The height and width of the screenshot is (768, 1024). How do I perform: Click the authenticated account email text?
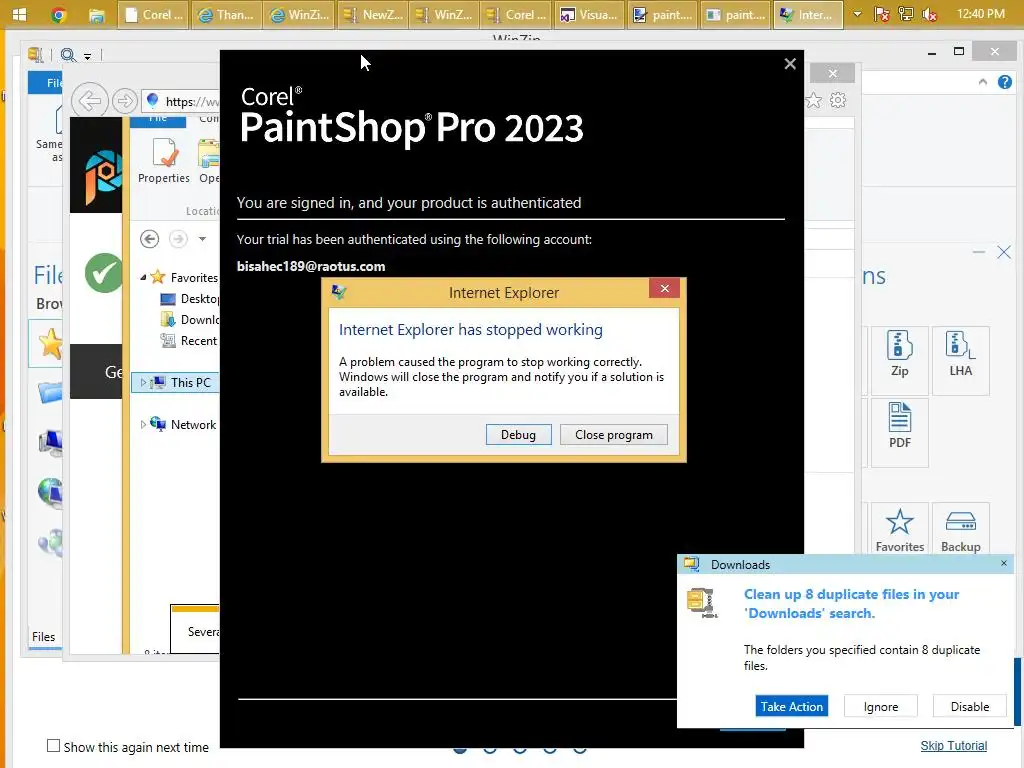coord(311,266)
